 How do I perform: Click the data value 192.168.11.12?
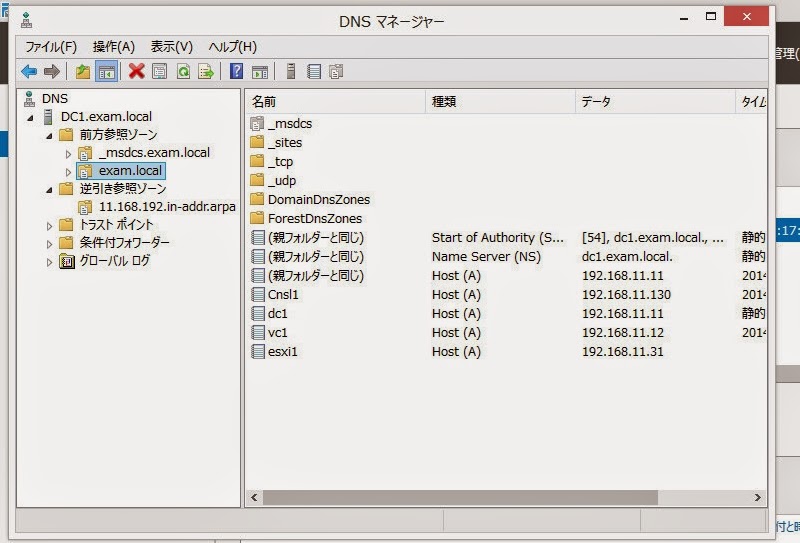[623, 332]
